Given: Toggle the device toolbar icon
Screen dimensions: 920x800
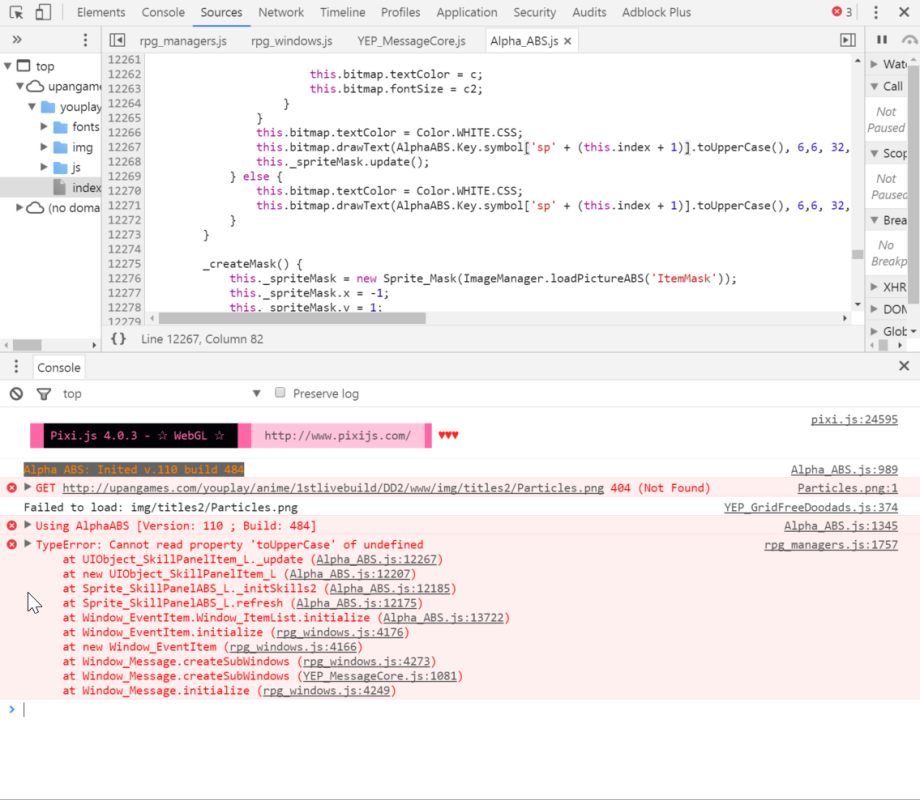Looking at the screenshot, I should tap(43, 12).
